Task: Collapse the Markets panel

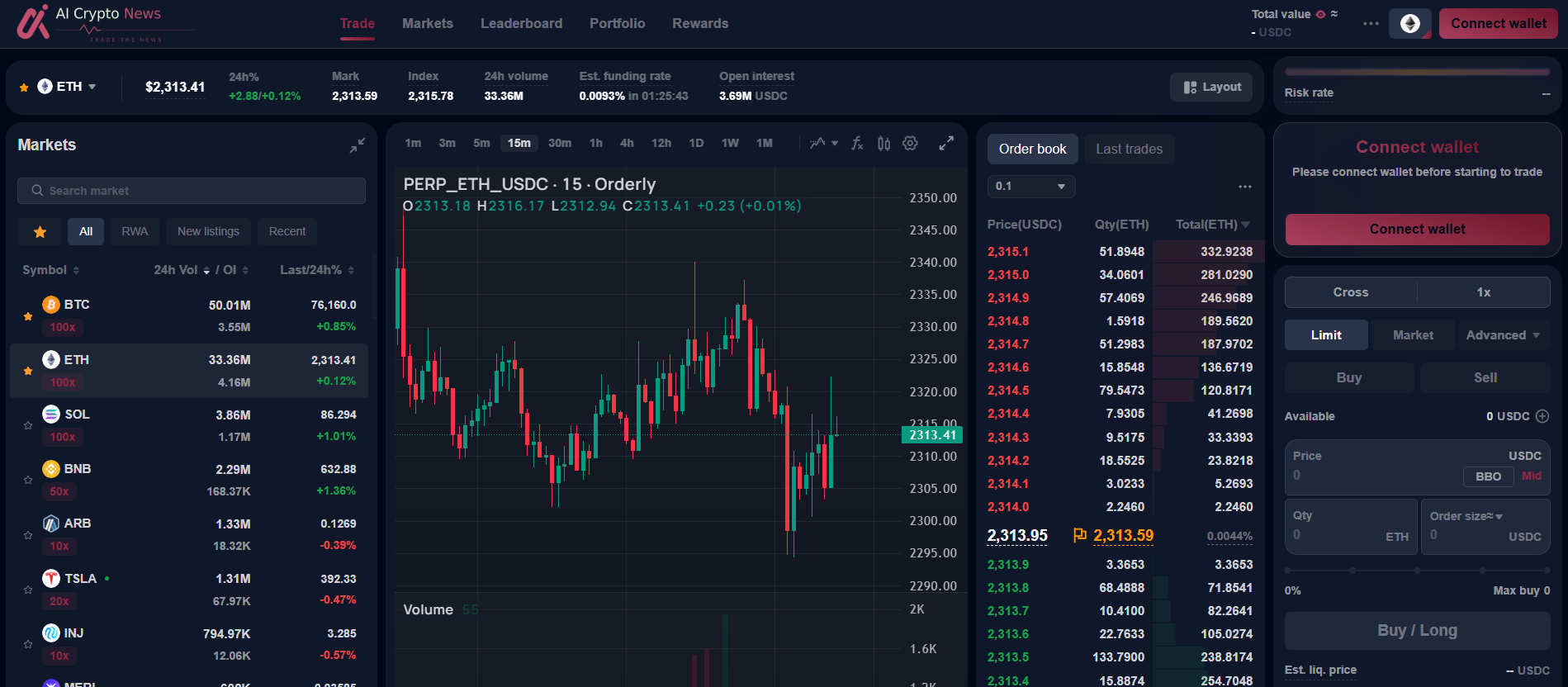Action: 357,146
